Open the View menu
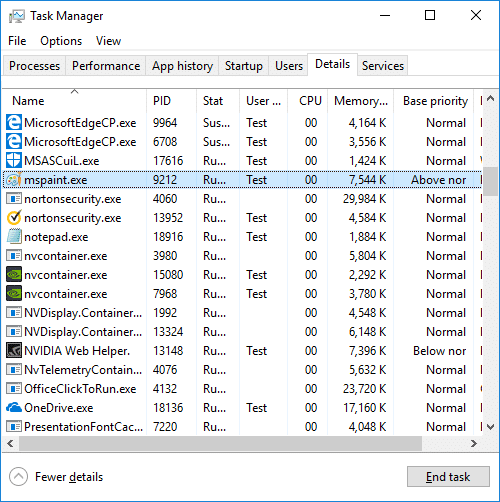The image size is (500, 502). (x=108, y=41)
